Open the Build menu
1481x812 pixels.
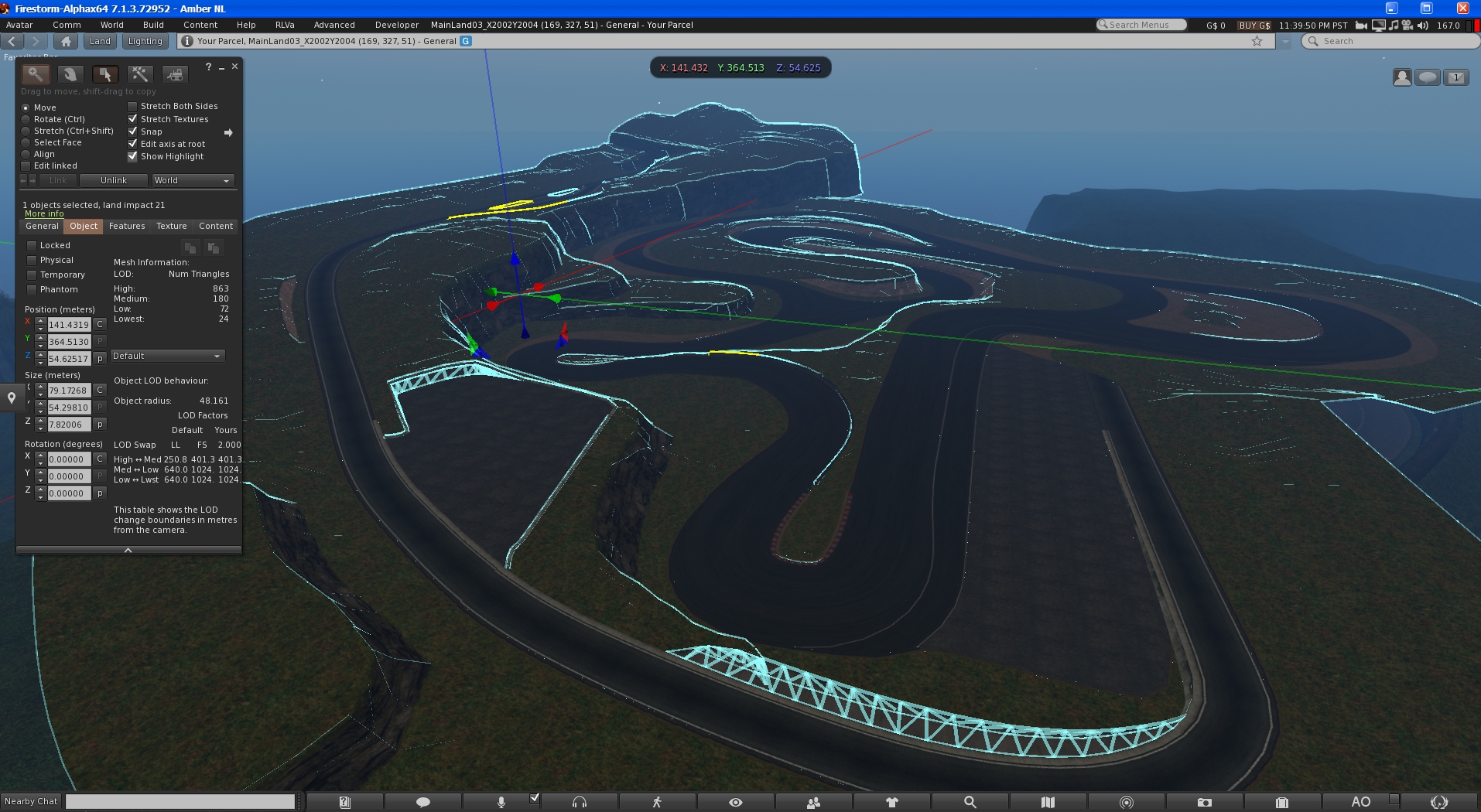tap(153, 25)
